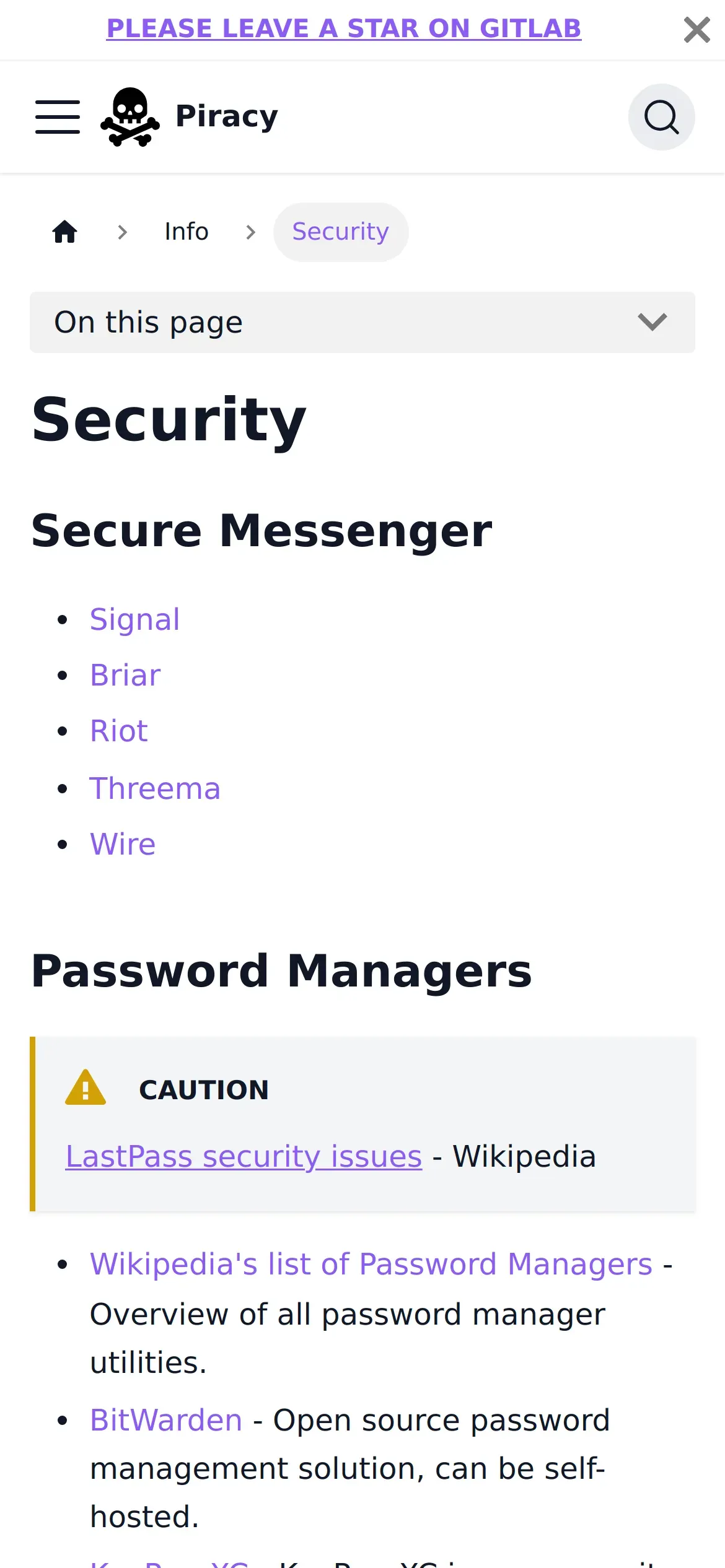Open the Riot link
Screen dimensions: 725x1568
pyautogui.click(x=119, y=731)
